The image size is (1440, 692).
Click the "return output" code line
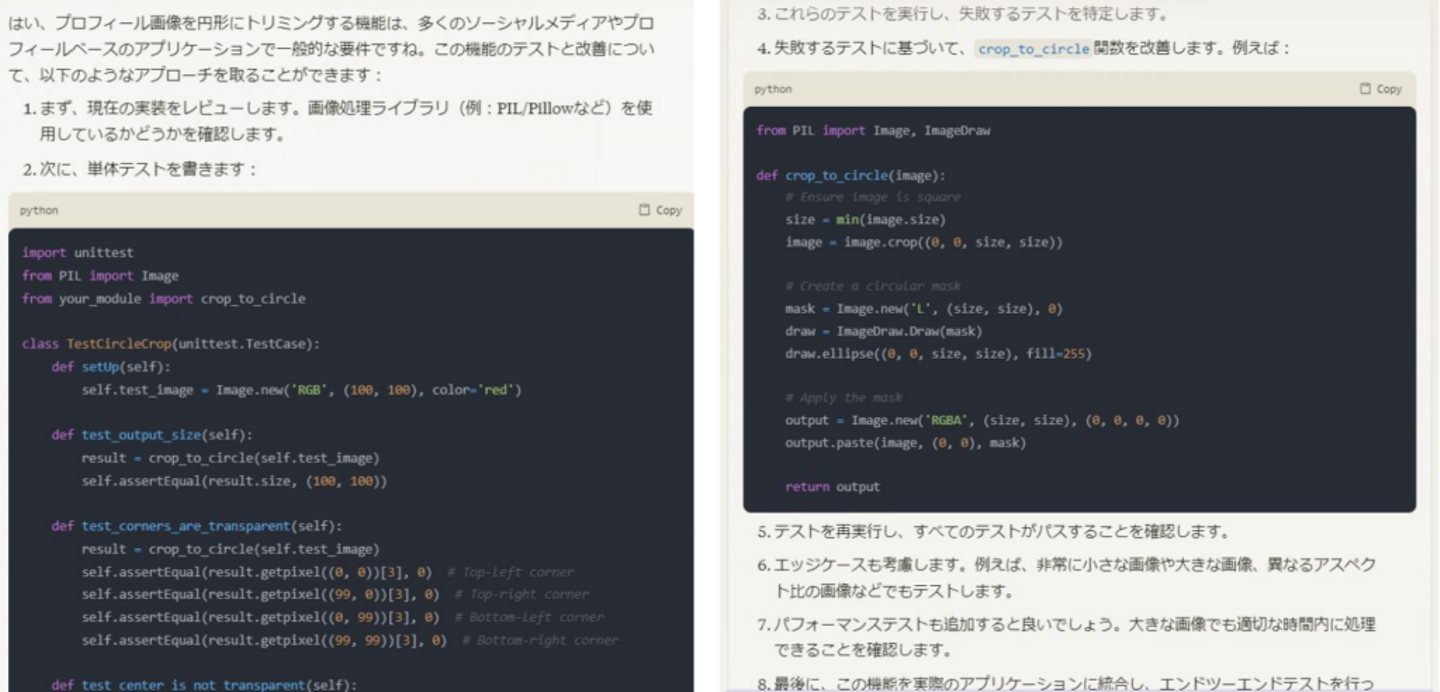pyautogui.click(x=832, y=487)
